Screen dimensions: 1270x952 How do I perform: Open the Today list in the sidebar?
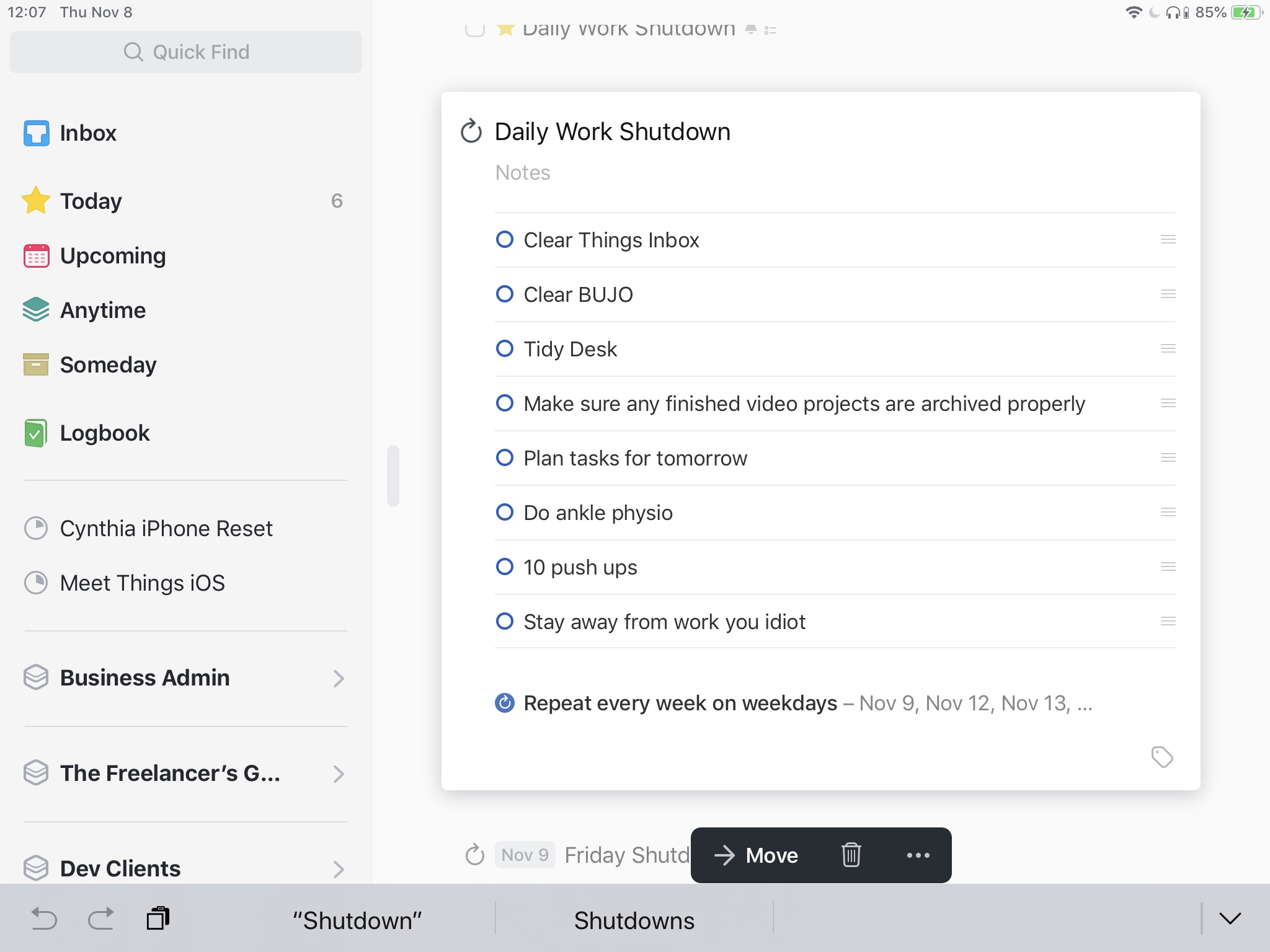coord(91,201)
